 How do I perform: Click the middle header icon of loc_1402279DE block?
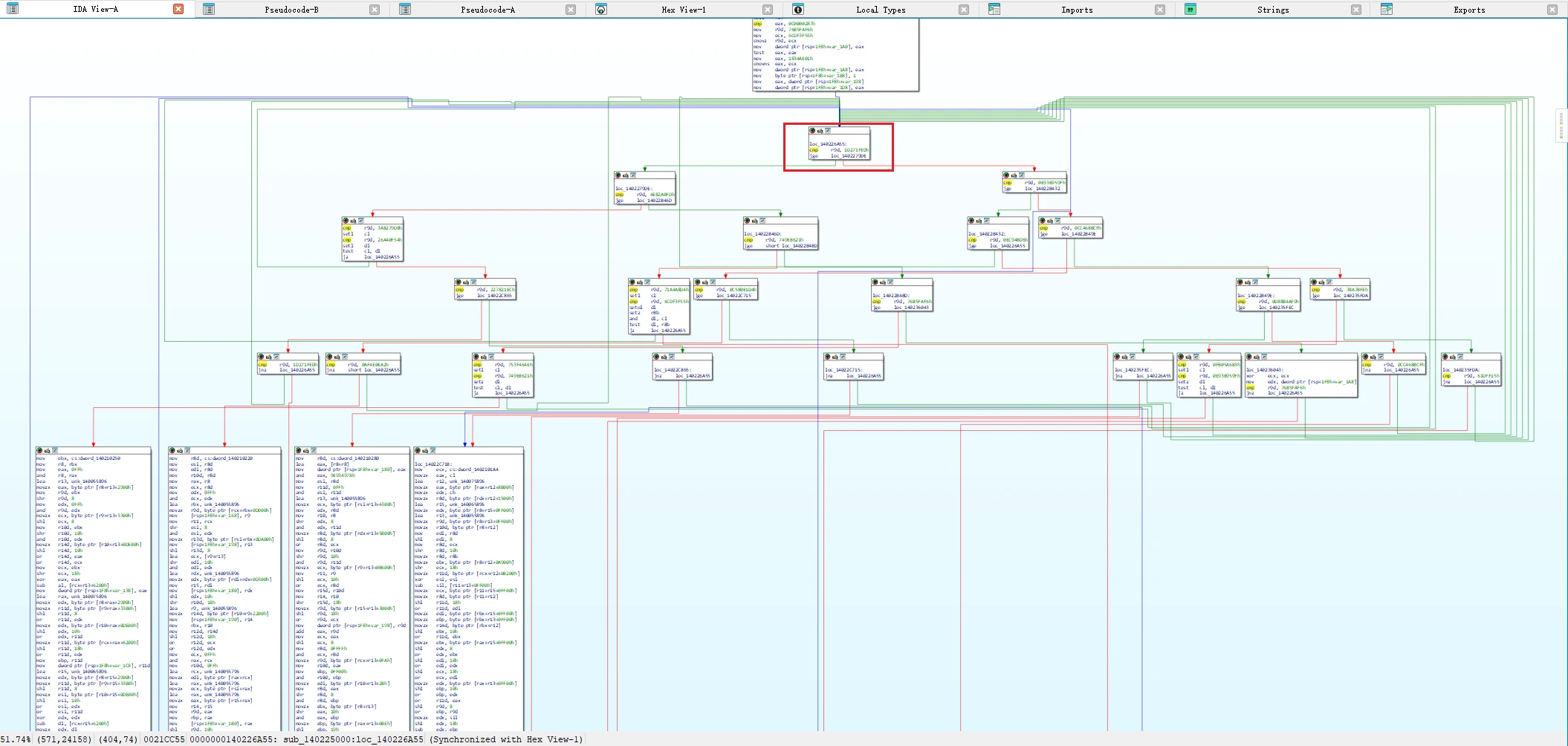[625, 175]
